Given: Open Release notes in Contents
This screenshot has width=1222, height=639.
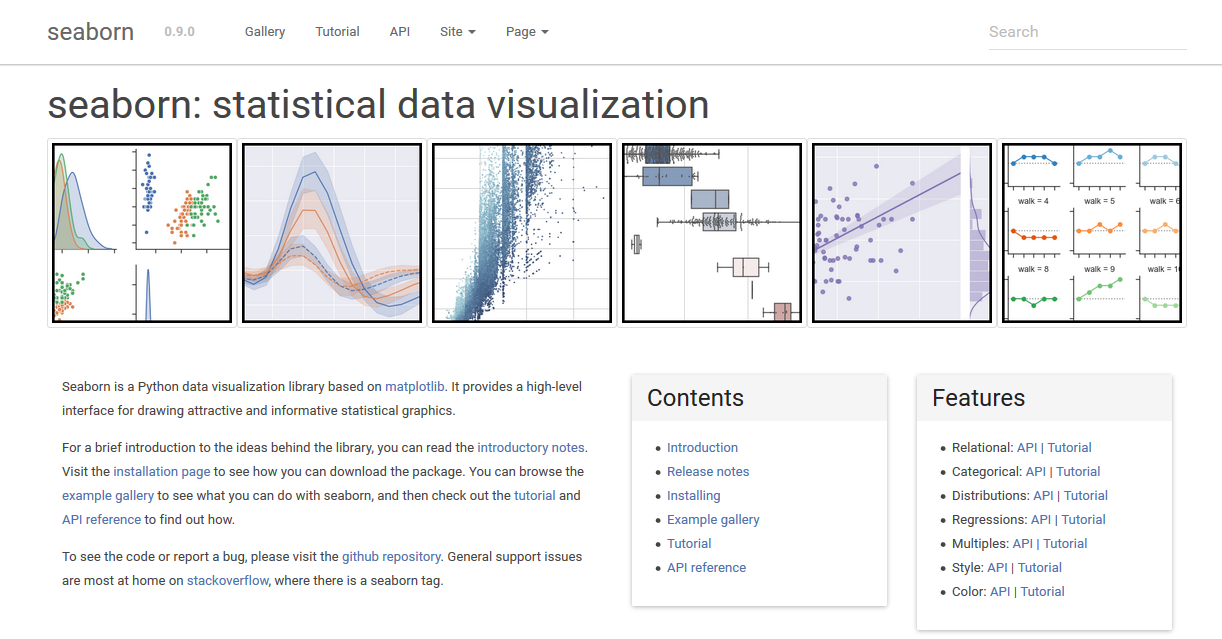Looking at the screenshot, I should pos(708,472).
